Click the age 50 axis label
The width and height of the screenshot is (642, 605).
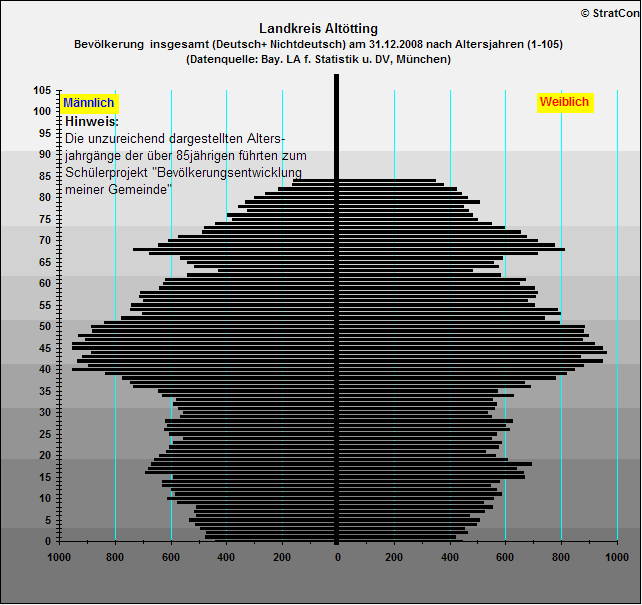pyautogui.click(x=45, y=326)
